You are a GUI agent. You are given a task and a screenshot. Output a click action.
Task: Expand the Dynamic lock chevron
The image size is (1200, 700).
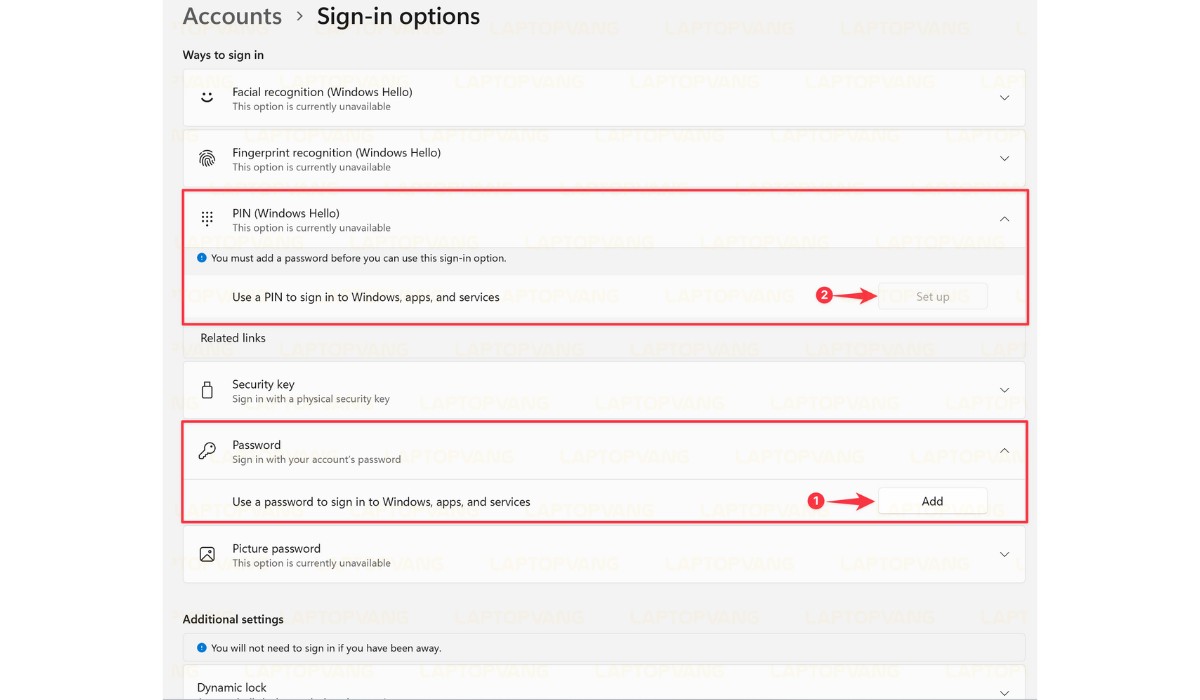(1005, 691)
